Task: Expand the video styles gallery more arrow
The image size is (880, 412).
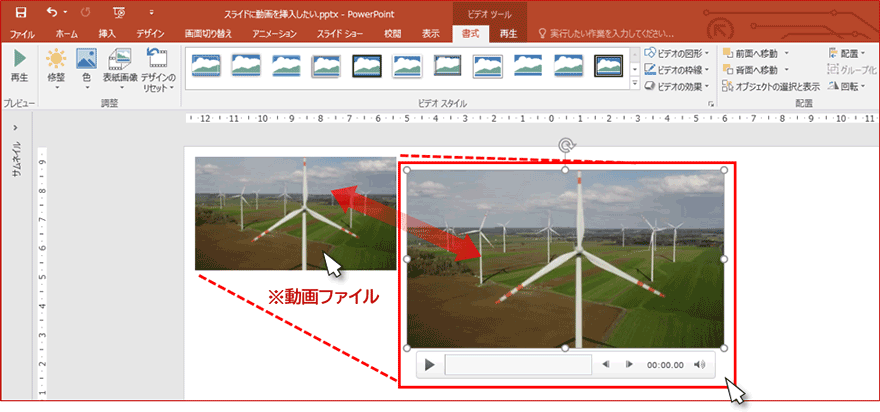Action: (x=635, y=83)
